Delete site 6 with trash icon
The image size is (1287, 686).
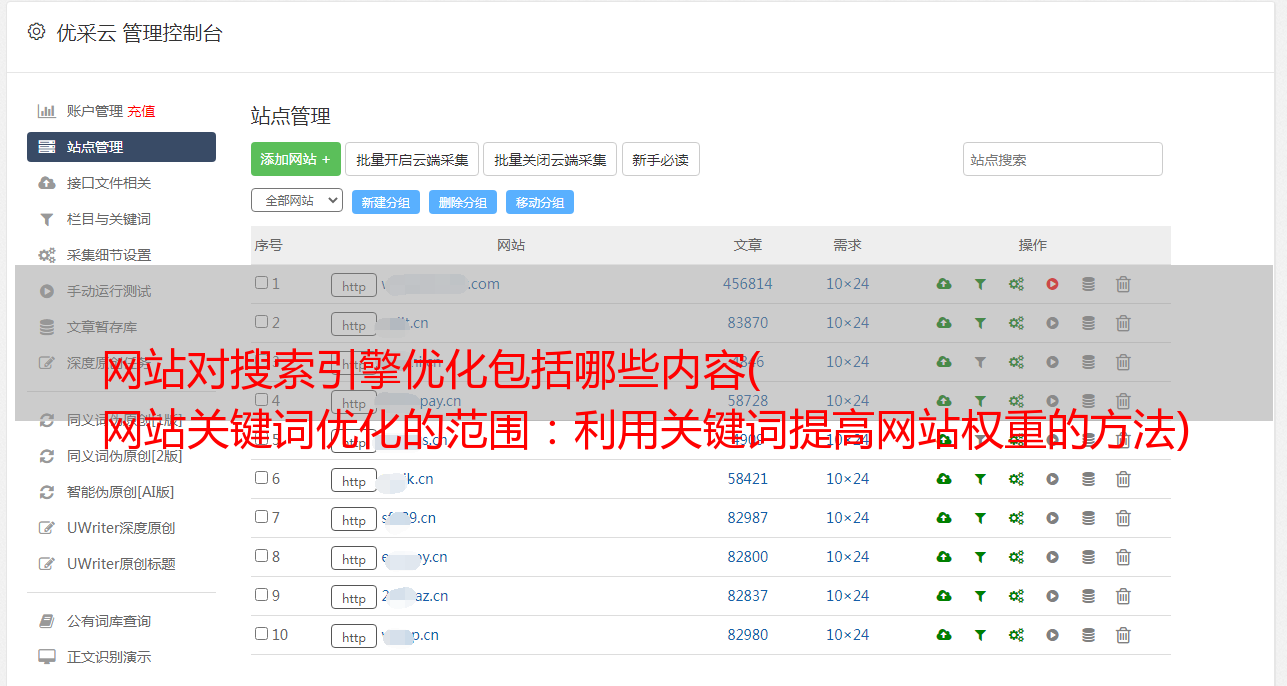[1123, 479]
